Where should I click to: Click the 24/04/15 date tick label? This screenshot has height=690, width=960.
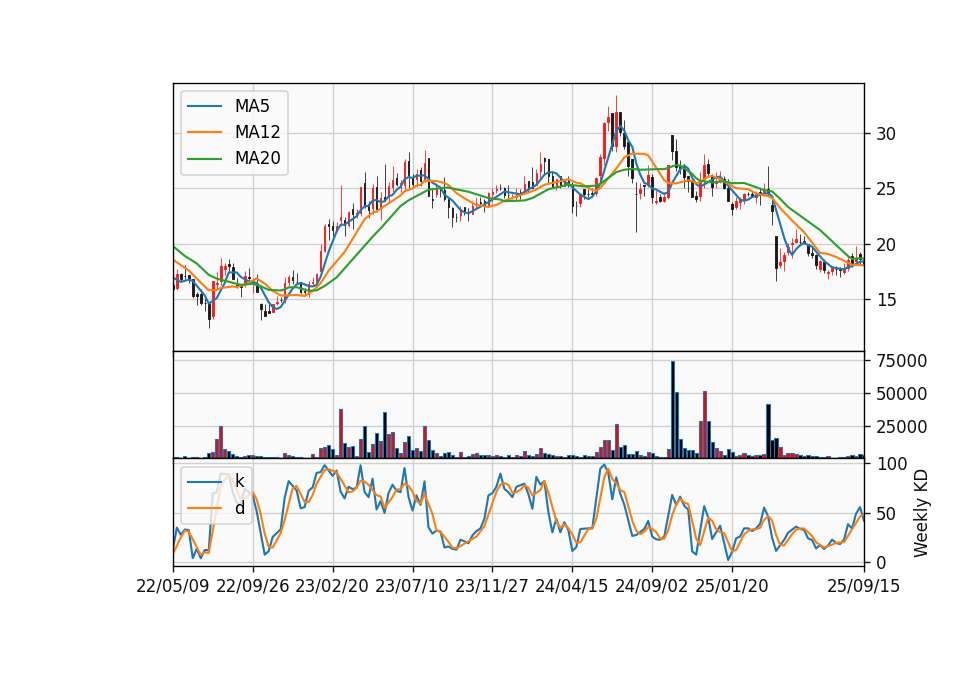point(572,586)
